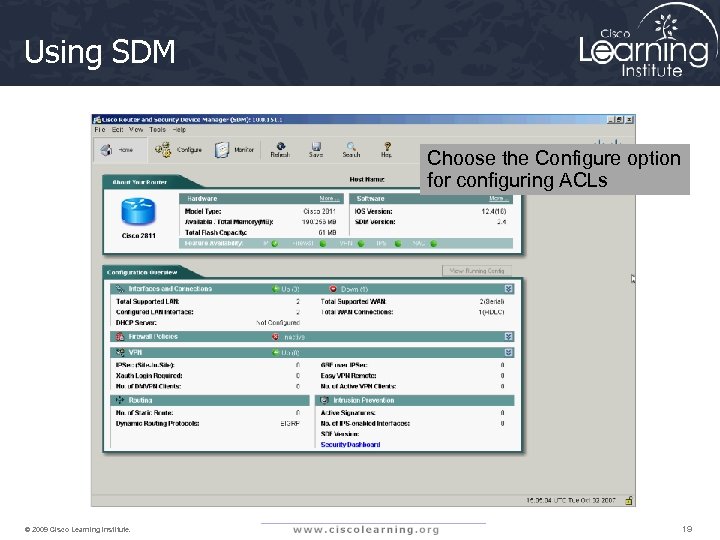Select the DHCP Server label

136,322
